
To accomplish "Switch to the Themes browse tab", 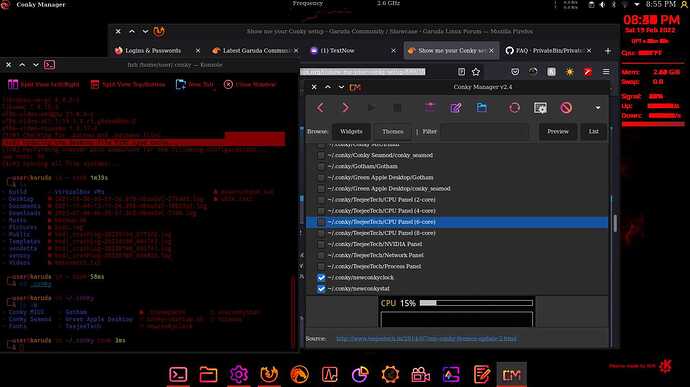I will [x=393, y=132].
